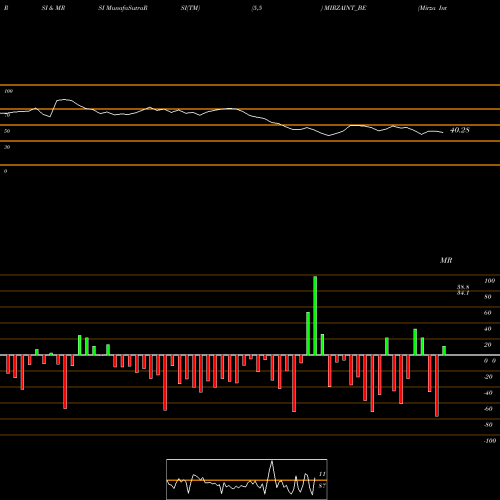Click the 38.8 value in MR panel
The width and height of the screenshot is (500, 500).
point(463,287)
